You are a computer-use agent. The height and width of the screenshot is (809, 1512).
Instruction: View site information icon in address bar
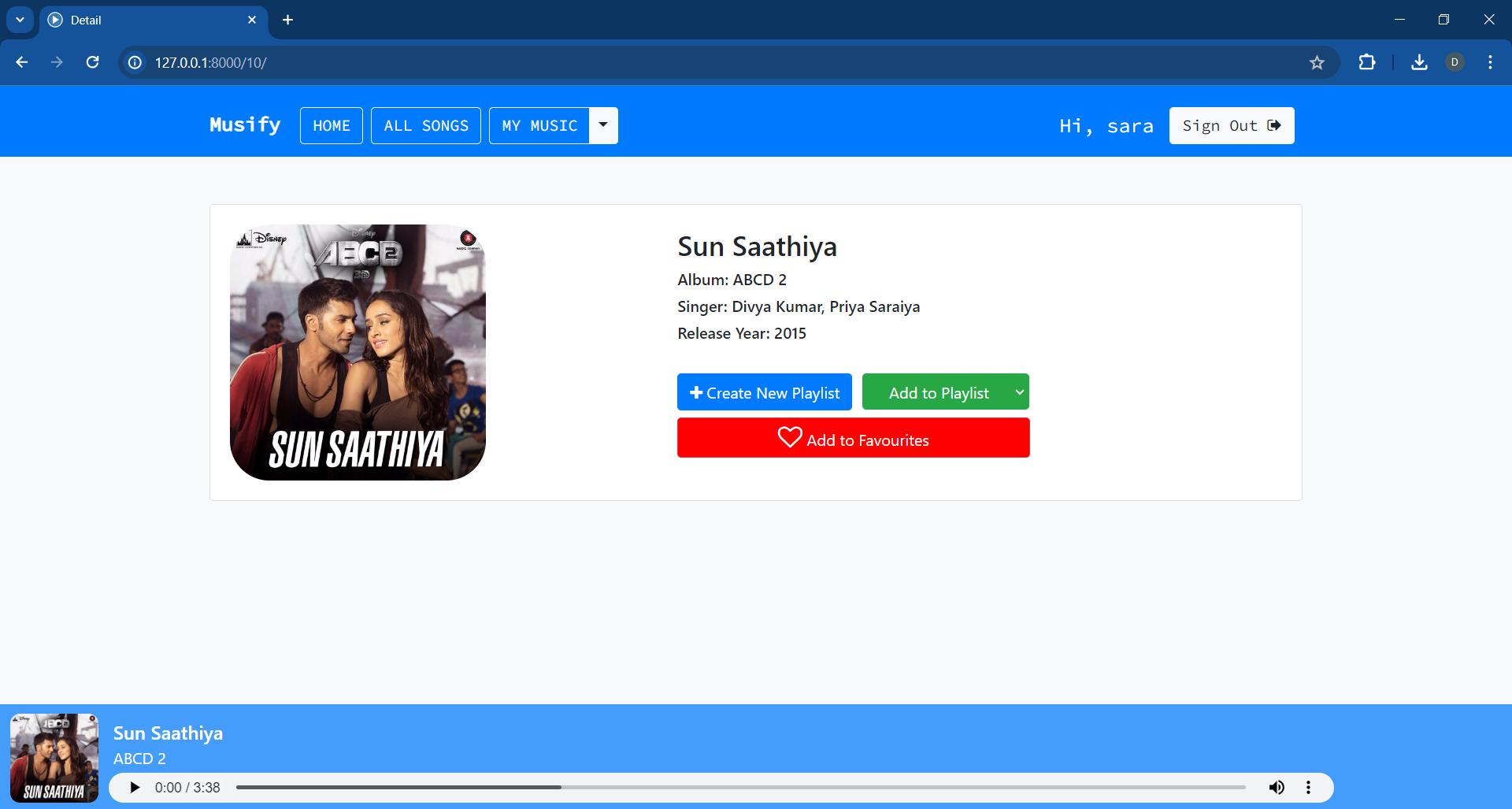pyautogui.click(x=135, y=62)
